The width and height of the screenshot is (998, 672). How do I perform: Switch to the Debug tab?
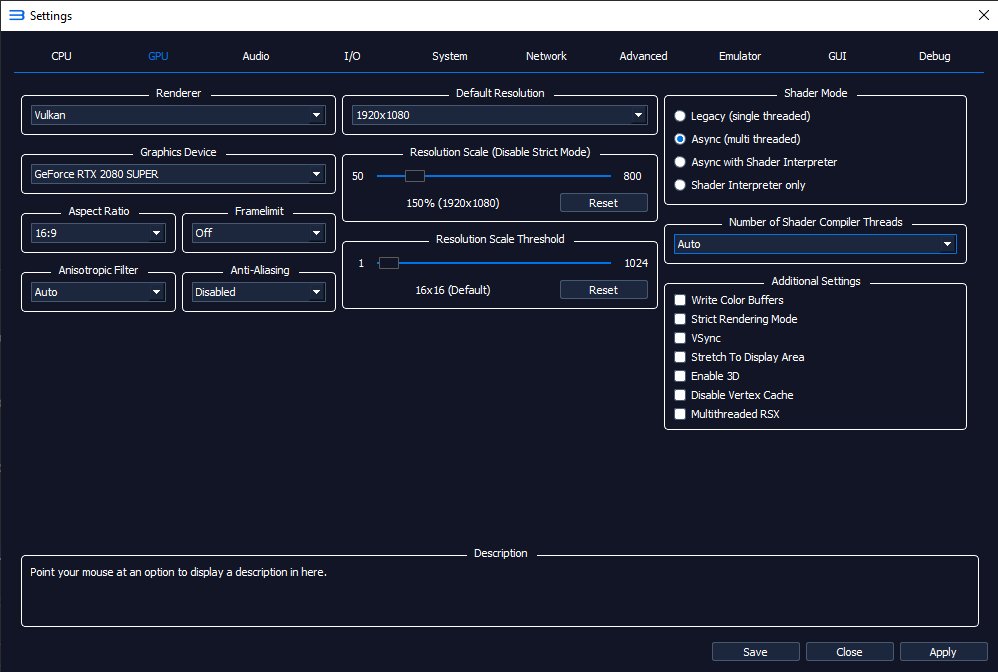coord(934,56)
